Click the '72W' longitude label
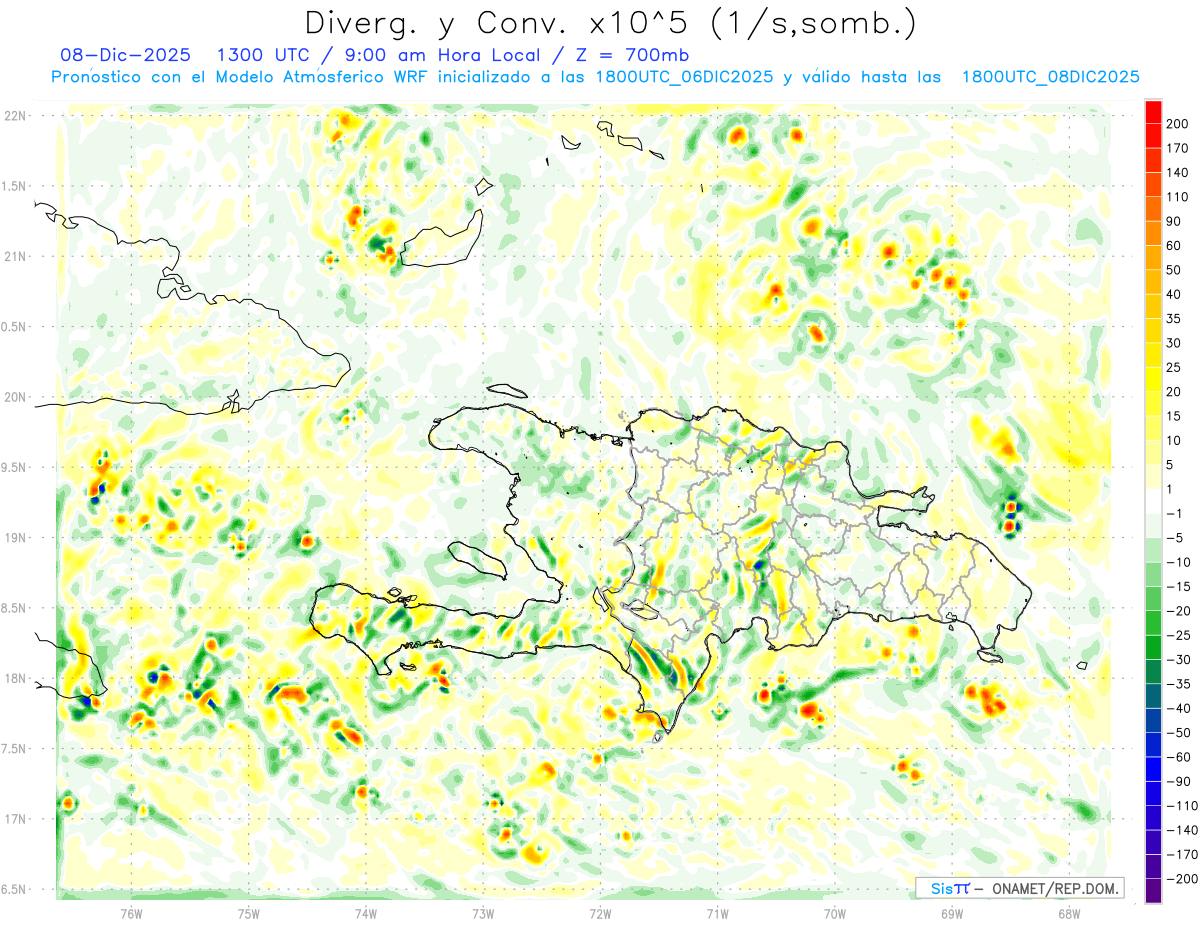This screenshot has height=927, width=1200. [x=600, y=913]
